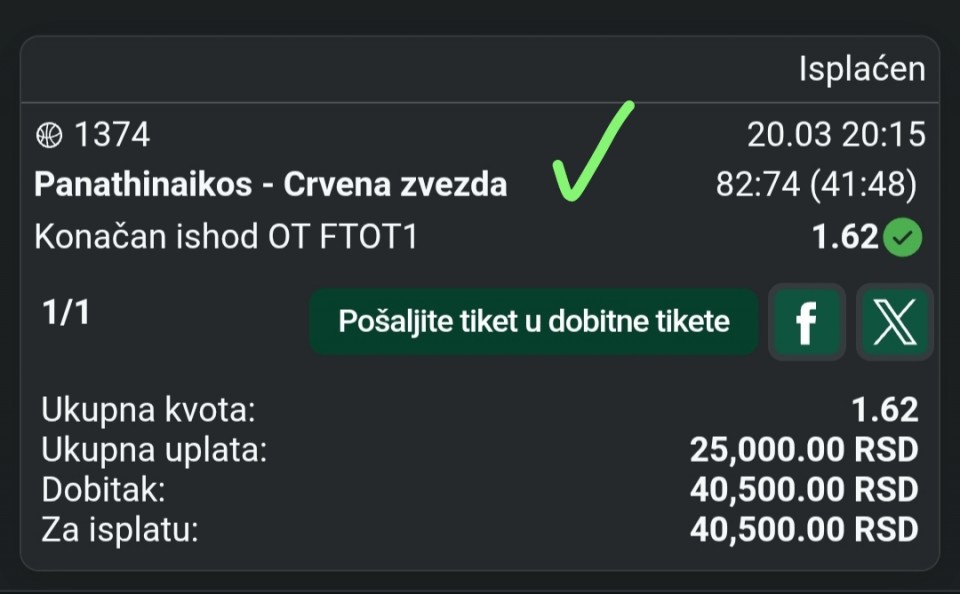Click the 1/1 ticket counter
This screenshot has width=960, height=594.
tap(66, 313)
